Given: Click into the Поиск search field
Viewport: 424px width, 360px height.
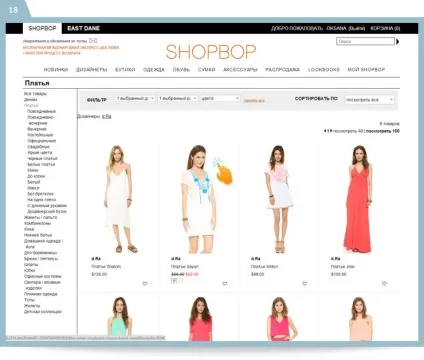Looking at the screenshot, I should click(x=365, y=42).
